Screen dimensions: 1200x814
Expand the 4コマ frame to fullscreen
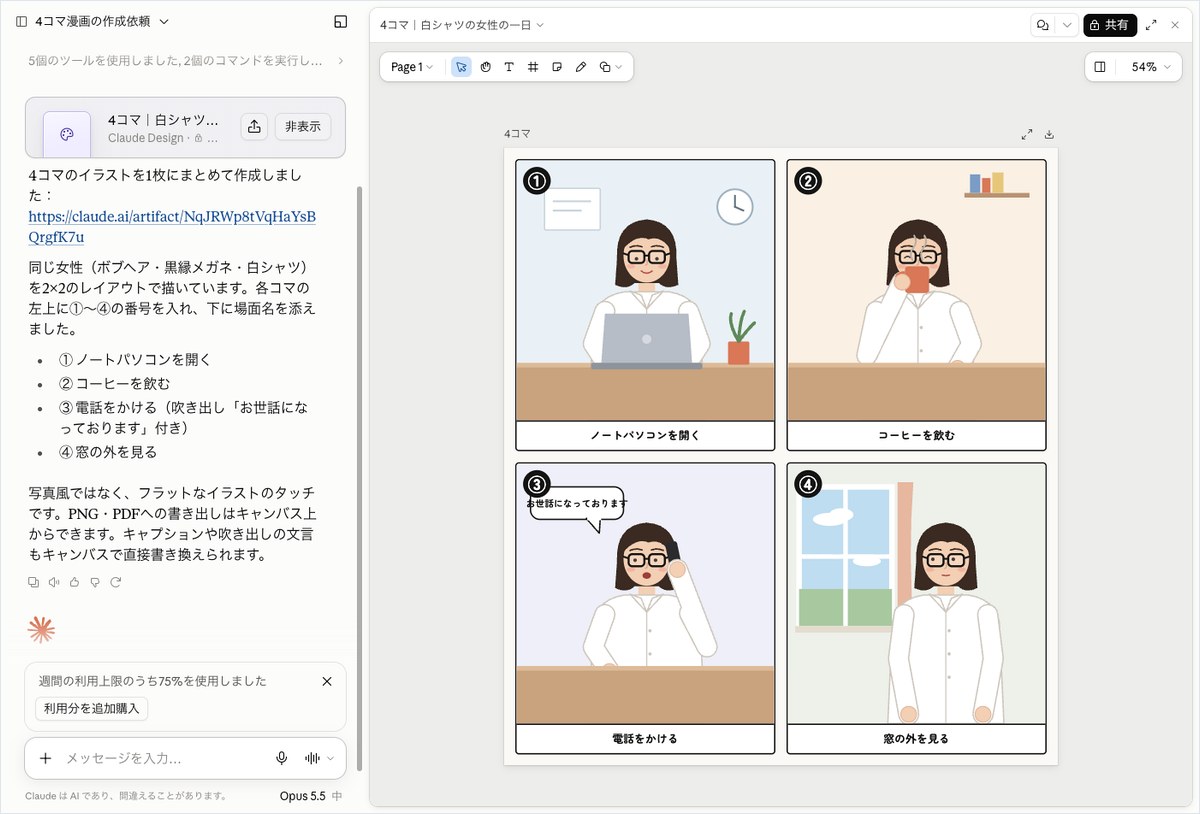1027,134
